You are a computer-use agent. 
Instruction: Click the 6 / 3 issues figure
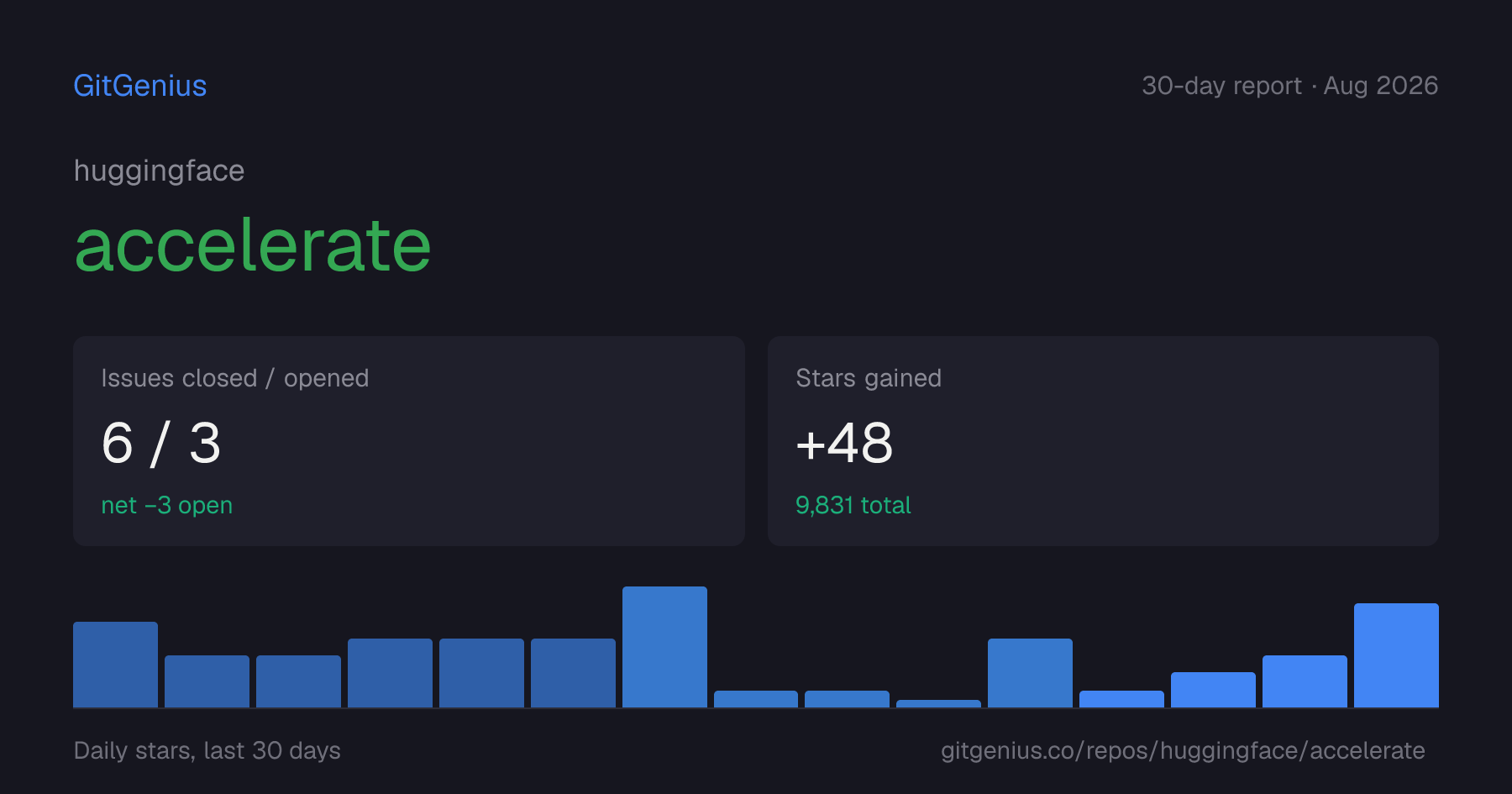161,443
